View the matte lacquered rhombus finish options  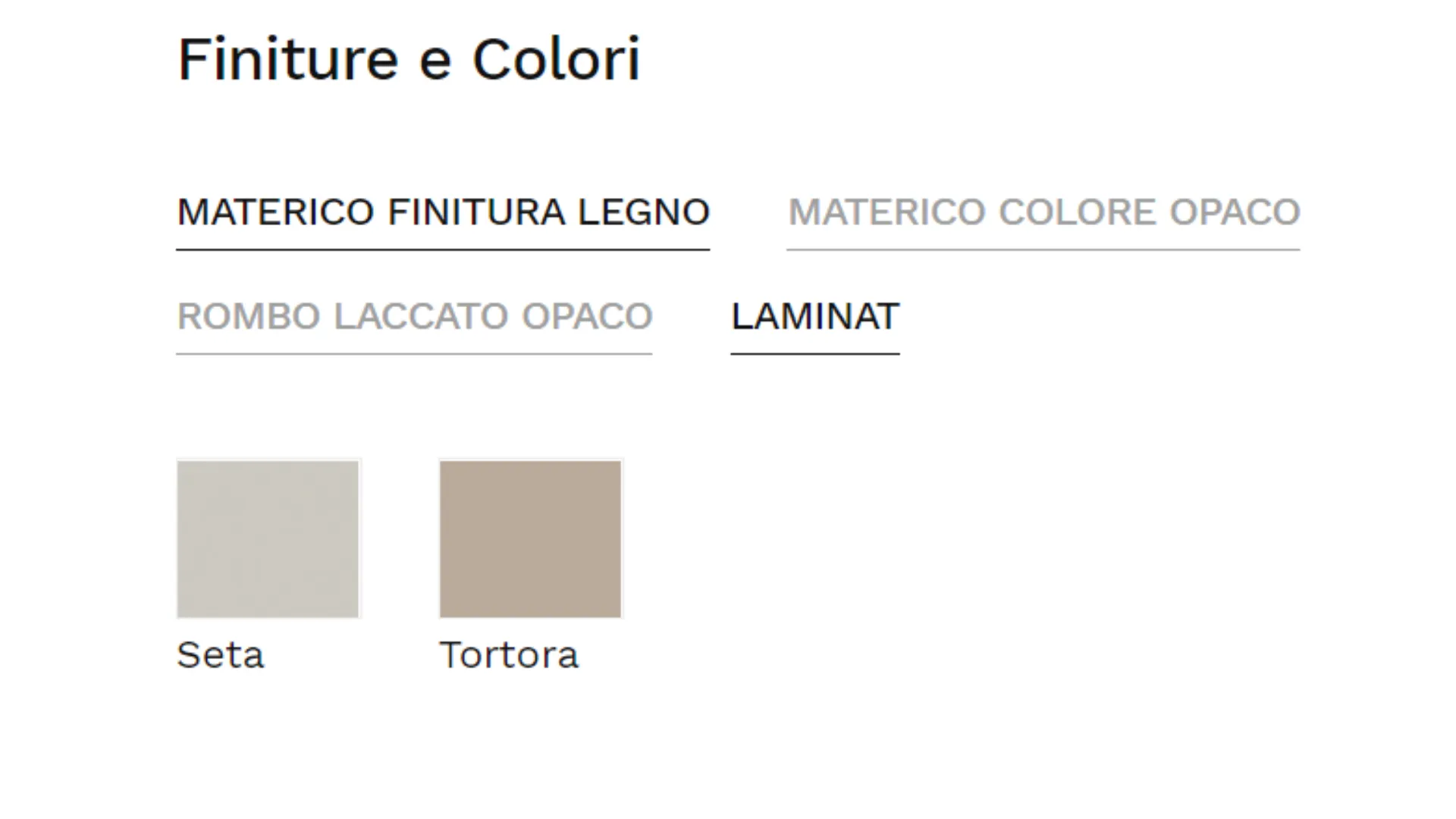pos(414,316)
